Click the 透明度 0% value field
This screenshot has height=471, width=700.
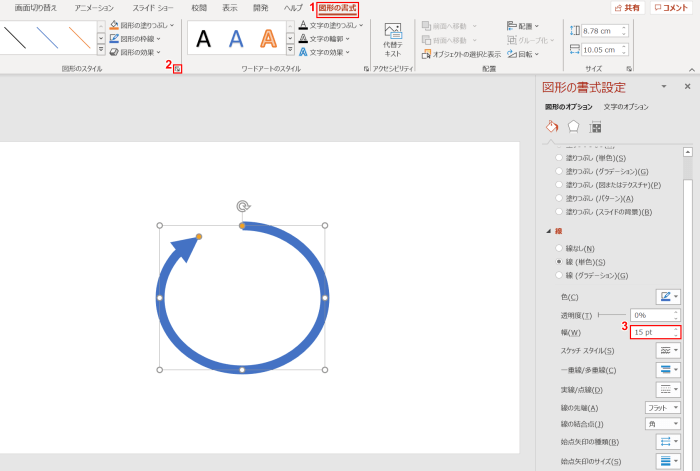point(654,315)
